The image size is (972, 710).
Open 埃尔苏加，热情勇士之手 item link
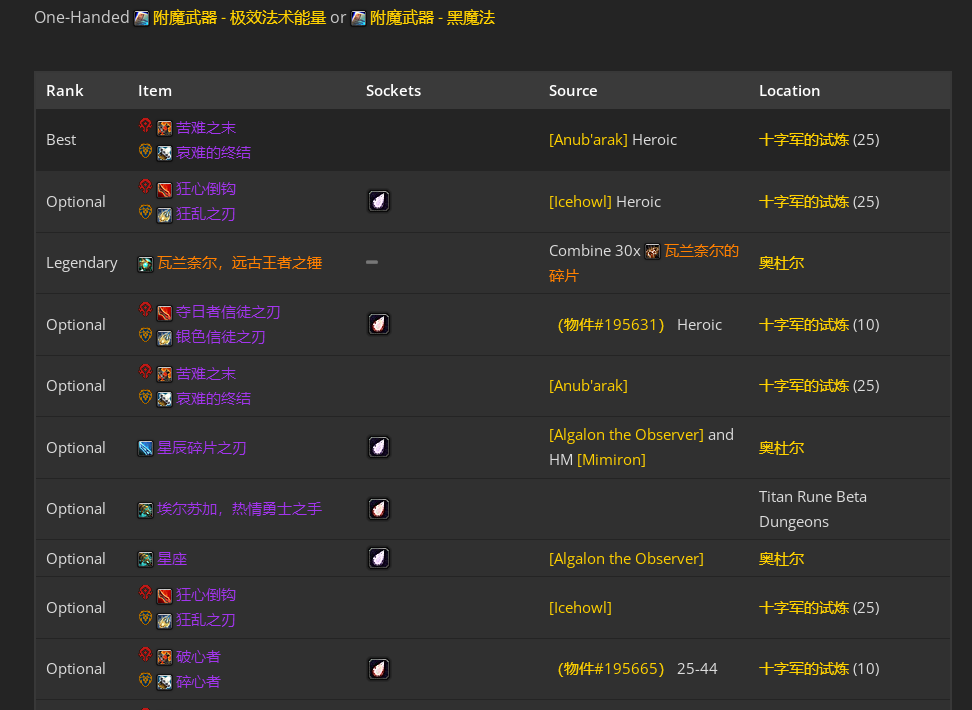(x=239, y=509)
